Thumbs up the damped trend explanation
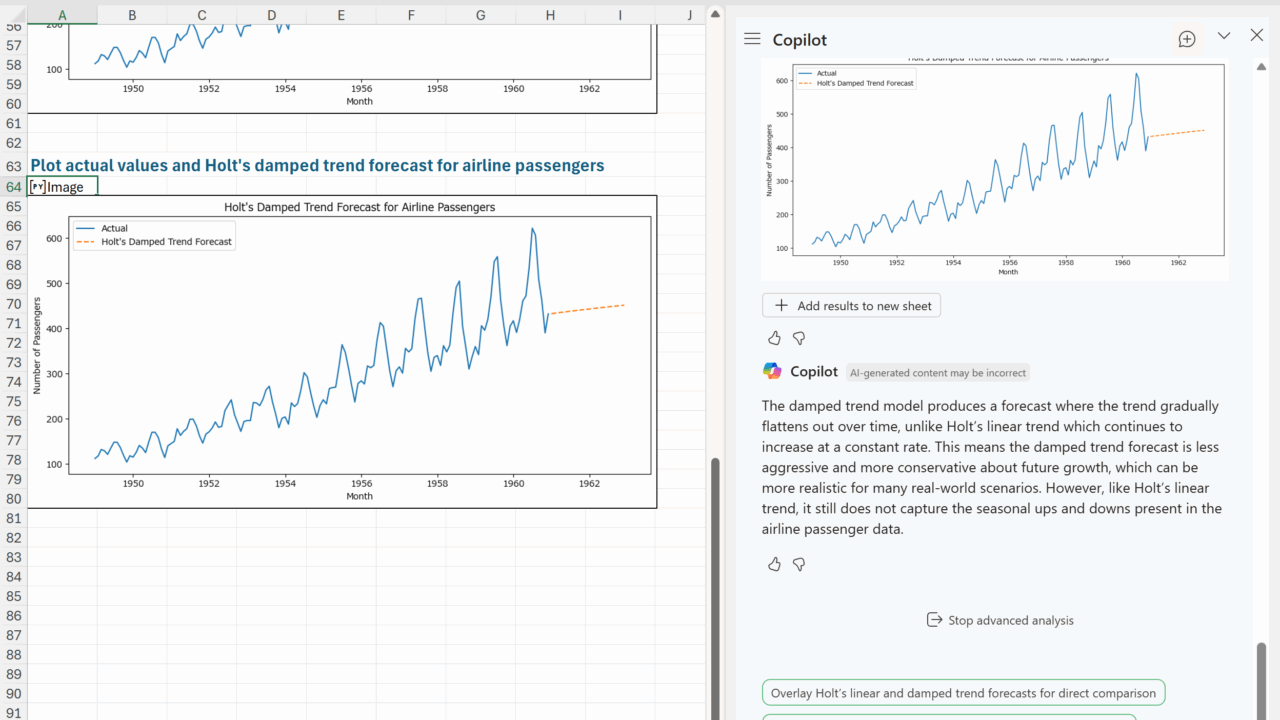This screenshot has width=1280, height=720. [x=774, y=565]
